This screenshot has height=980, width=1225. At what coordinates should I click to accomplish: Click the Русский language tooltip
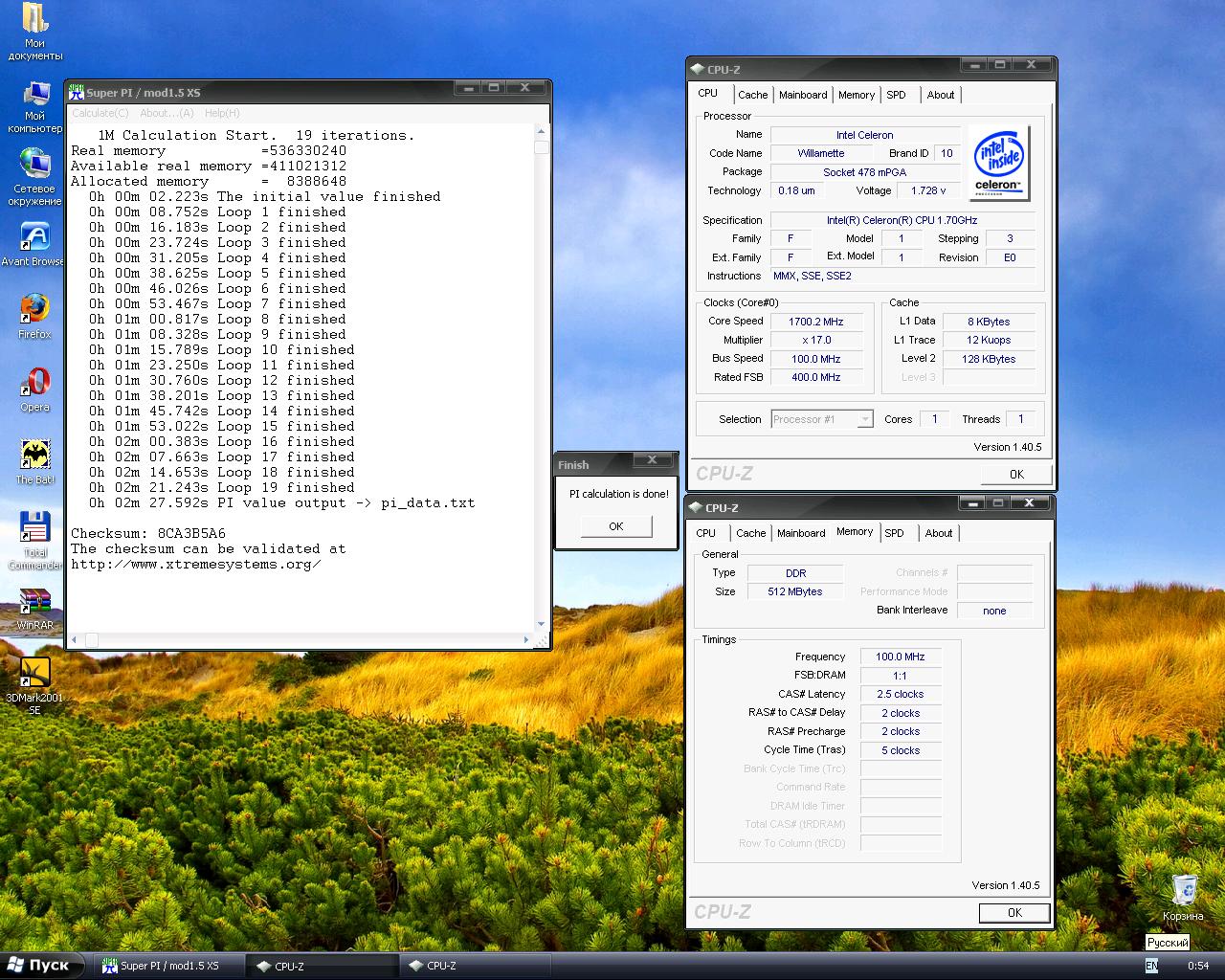[1168, 943]
